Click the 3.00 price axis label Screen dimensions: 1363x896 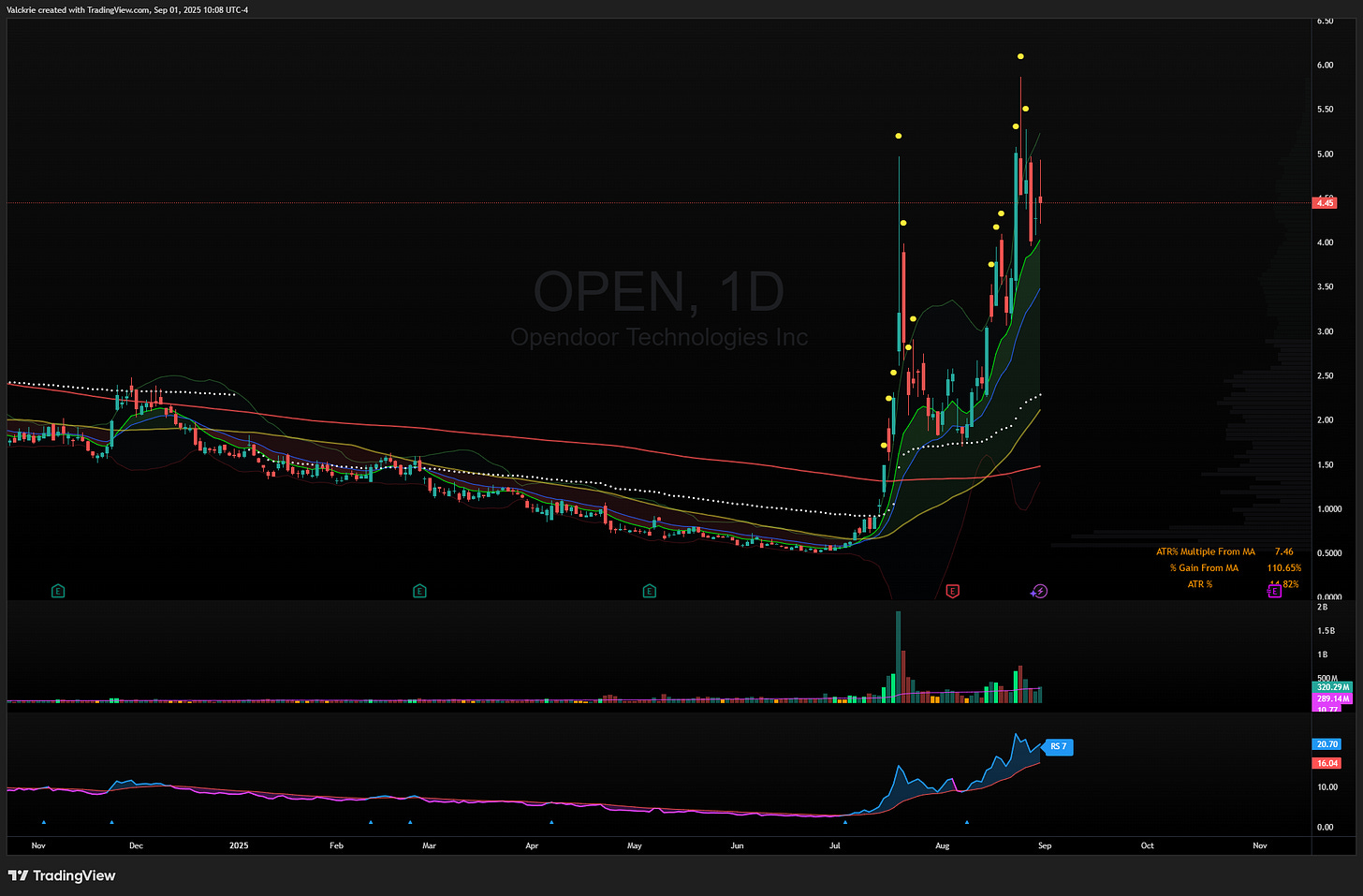pos(1325,331)
